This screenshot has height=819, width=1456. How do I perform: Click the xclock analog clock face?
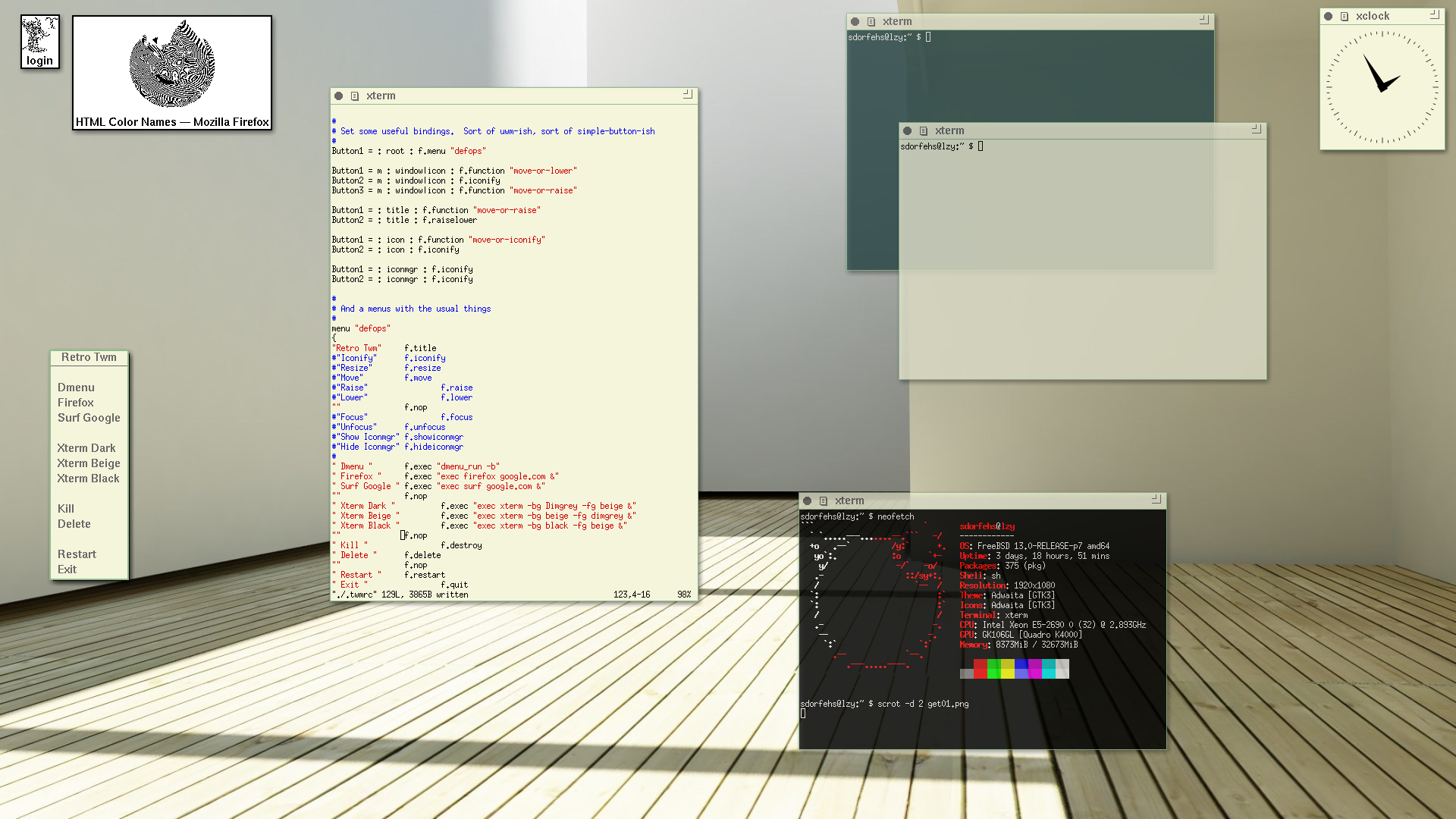point(1382,87)
